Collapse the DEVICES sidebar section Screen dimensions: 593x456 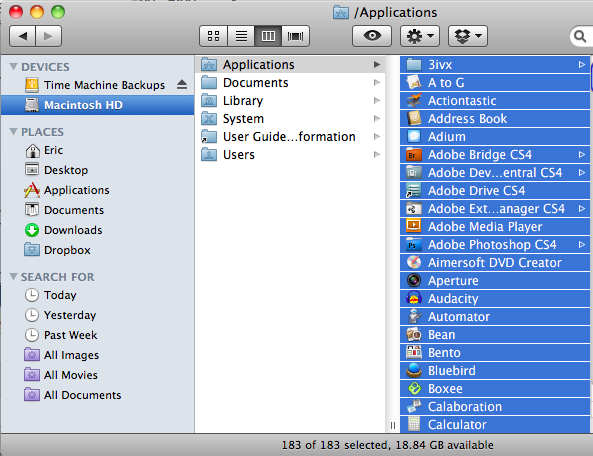tap(14, 67)
